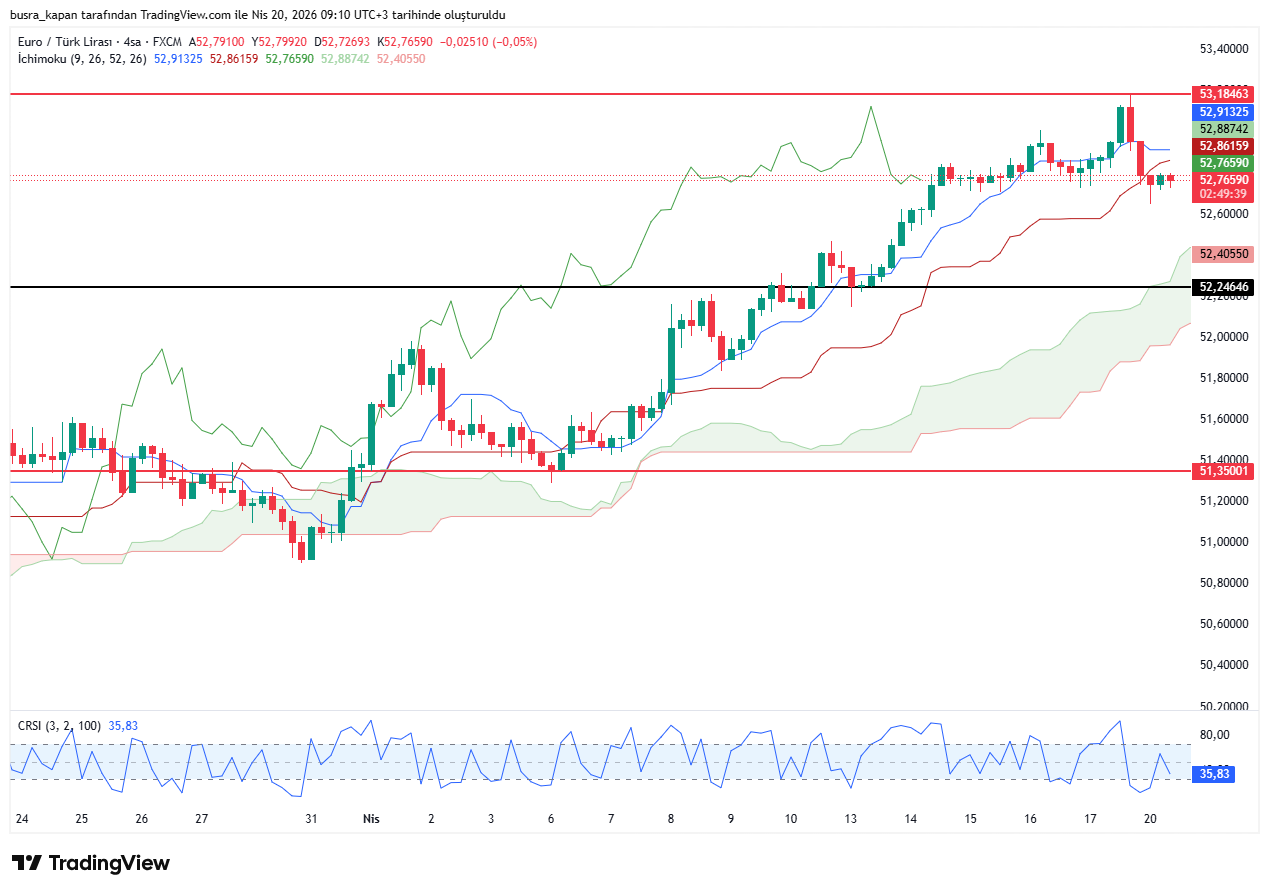Click date label 31 on time axis
Screen dimensions: 1269x893
tap(311, 818)
